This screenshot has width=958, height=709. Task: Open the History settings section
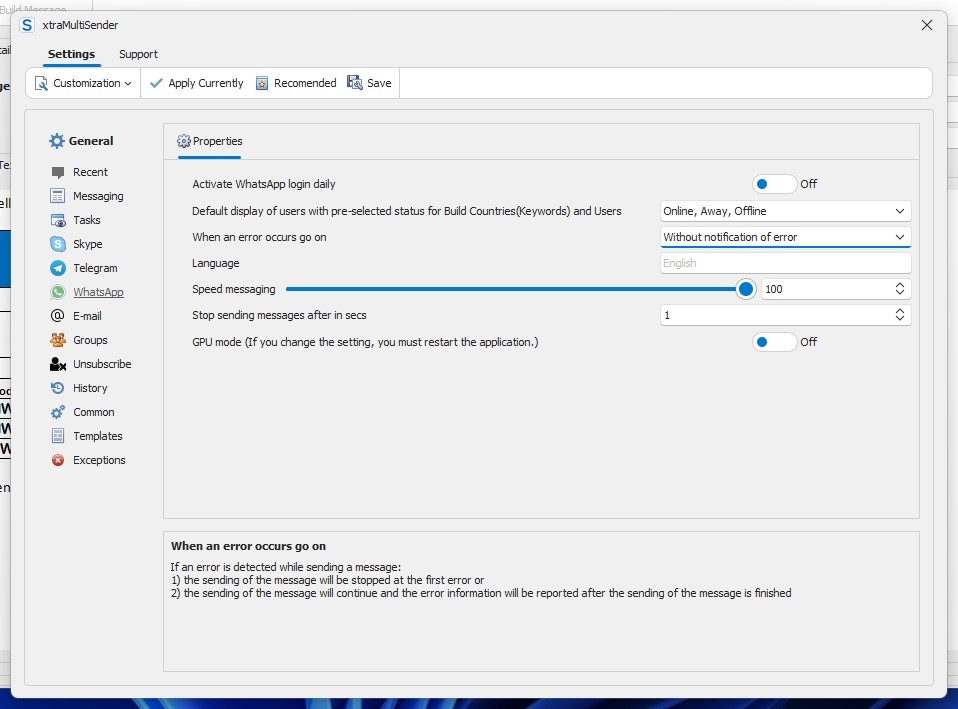(79, 388)
